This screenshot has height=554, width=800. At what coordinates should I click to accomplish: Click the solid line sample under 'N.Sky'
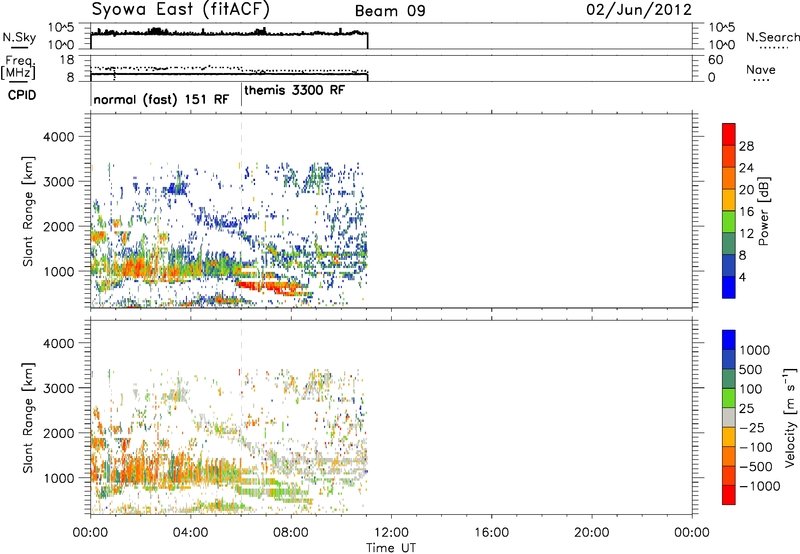[19, 47]
